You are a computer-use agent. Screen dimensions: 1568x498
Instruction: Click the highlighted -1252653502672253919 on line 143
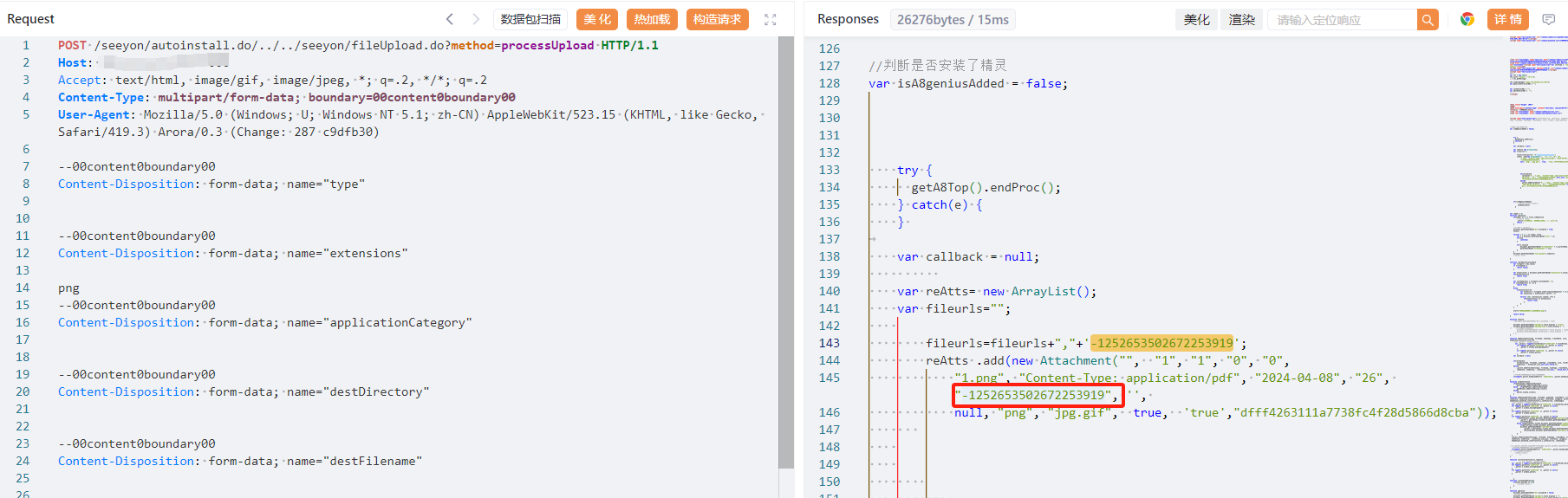pyautogui.click(x=1161, y=343)
